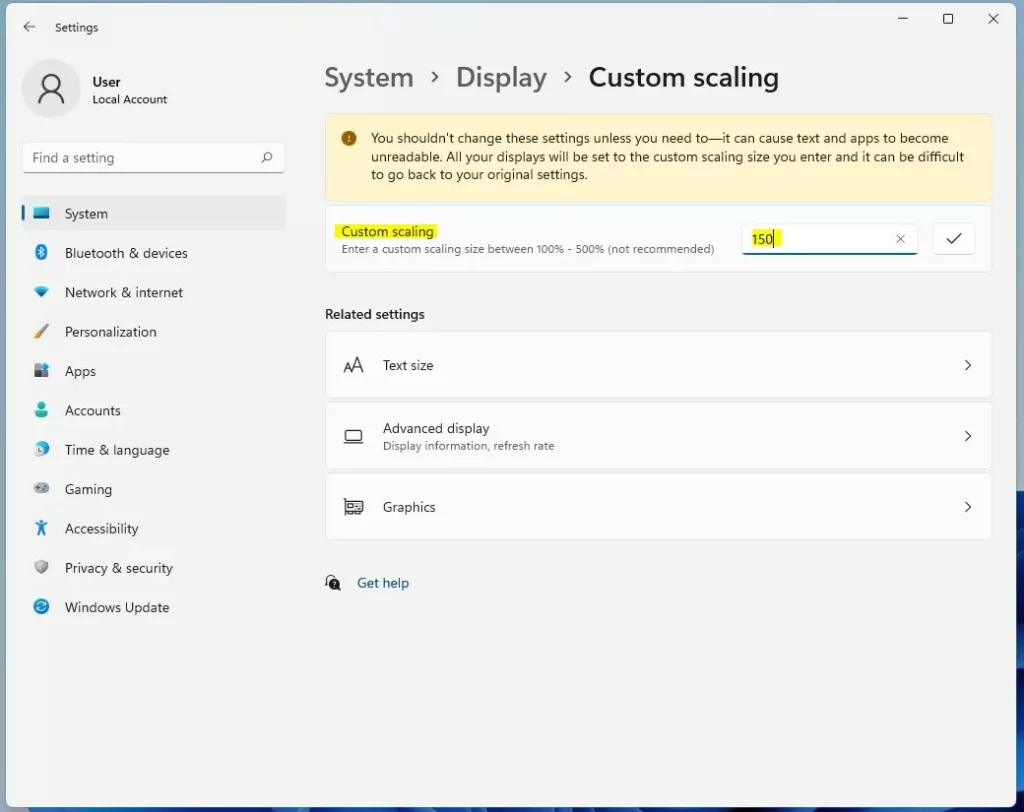The image size is (1024, 812).
Task: Confirm custom scaling with checkmark button
Action: 953,239
